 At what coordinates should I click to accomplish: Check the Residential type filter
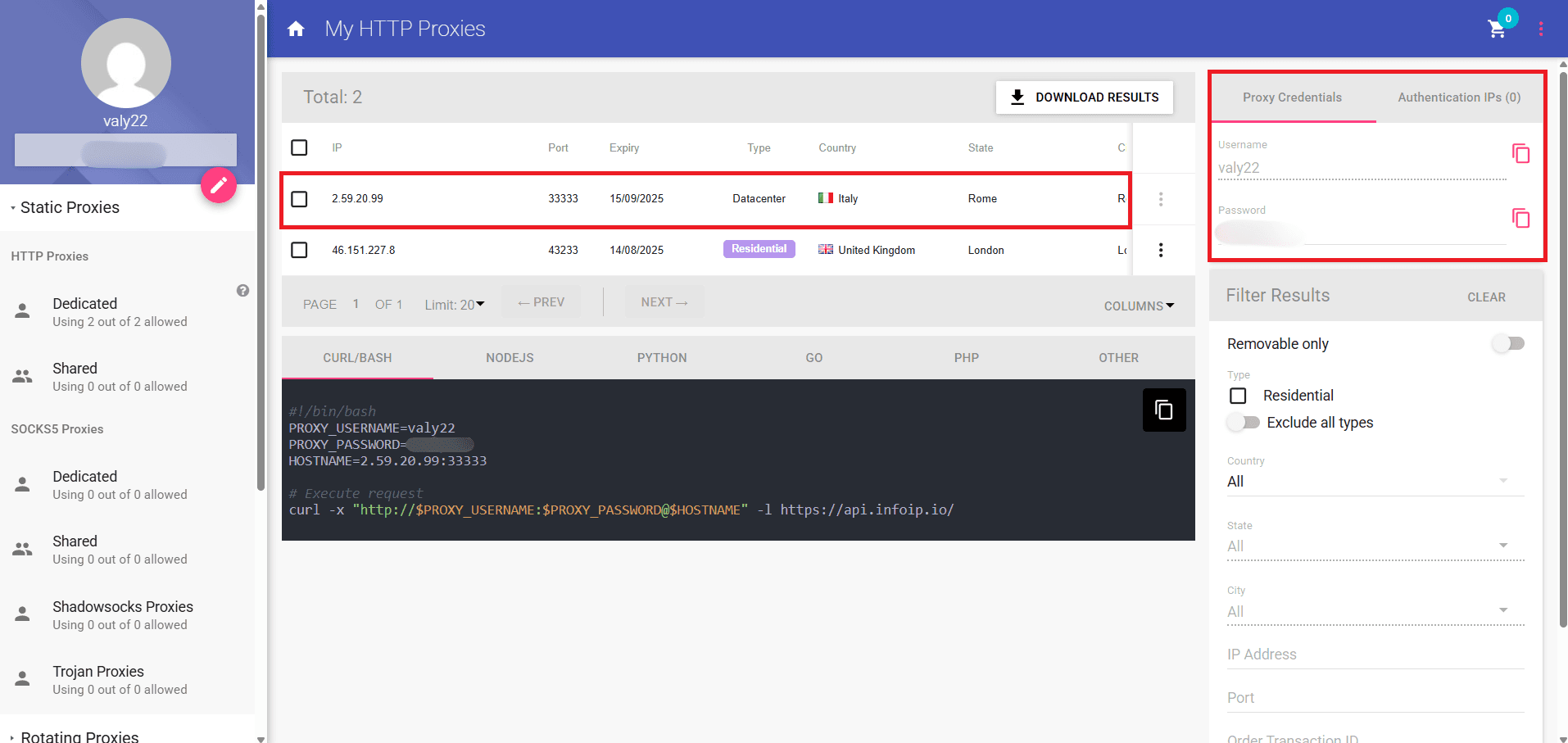(x=1238, y=395)
